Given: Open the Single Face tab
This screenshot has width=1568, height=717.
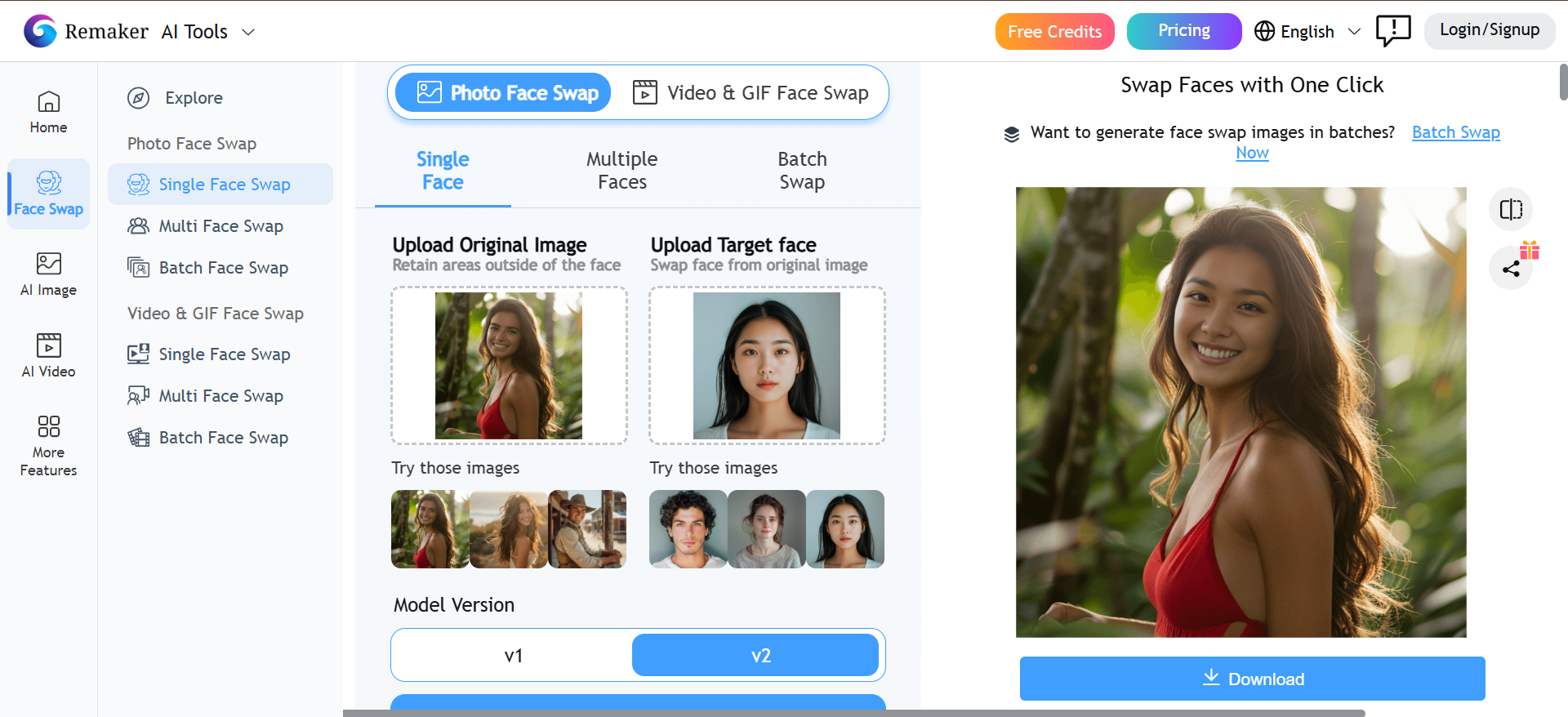Looking at the screenshot, I should click(x=443, y=171).
